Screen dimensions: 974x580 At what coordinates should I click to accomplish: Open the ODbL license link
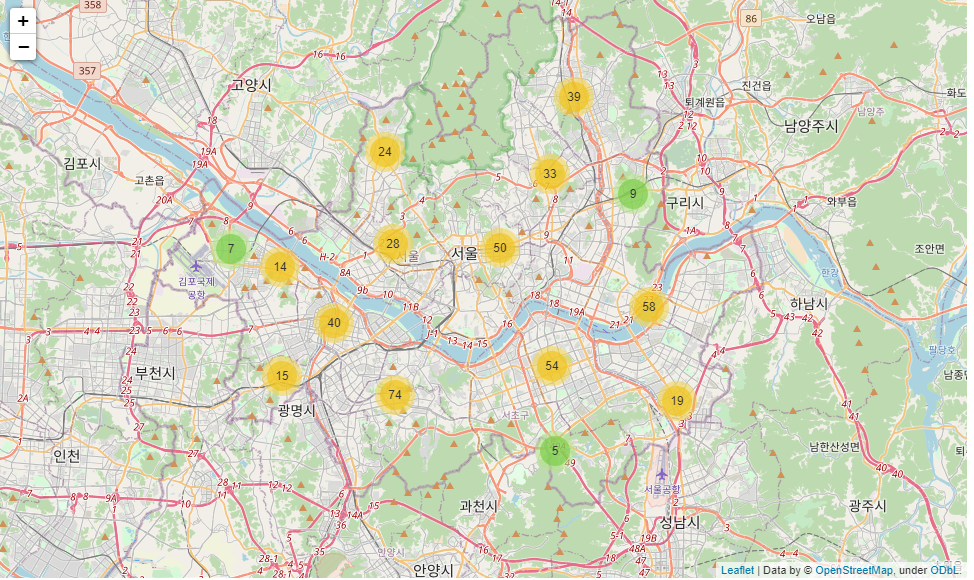945,570
